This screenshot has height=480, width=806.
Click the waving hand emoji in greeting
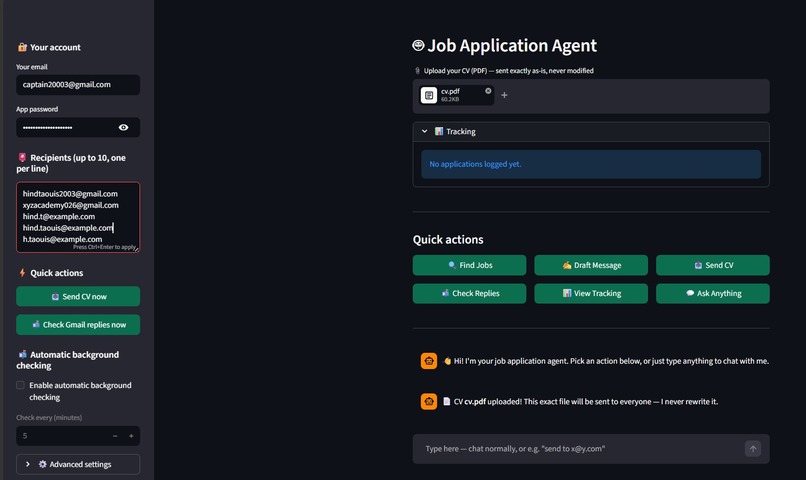447,361
